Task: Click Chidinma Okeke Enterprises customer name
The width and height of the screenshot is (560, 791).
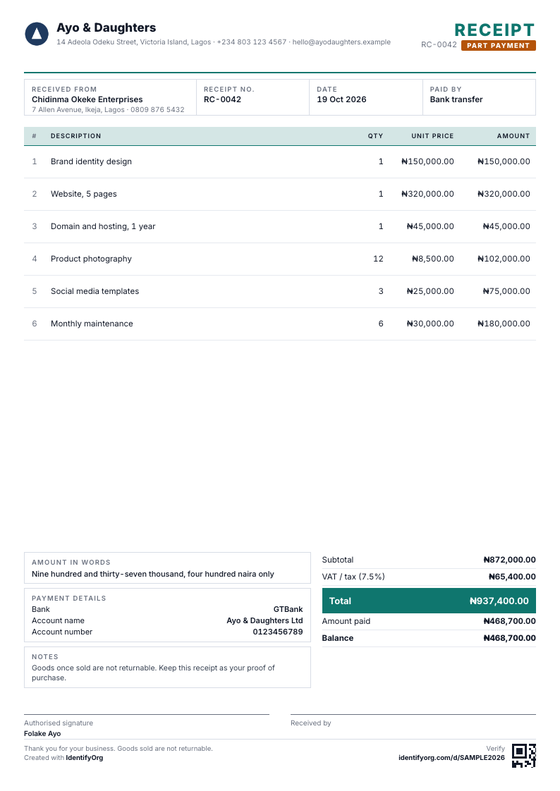Action: tap(87, 99)
